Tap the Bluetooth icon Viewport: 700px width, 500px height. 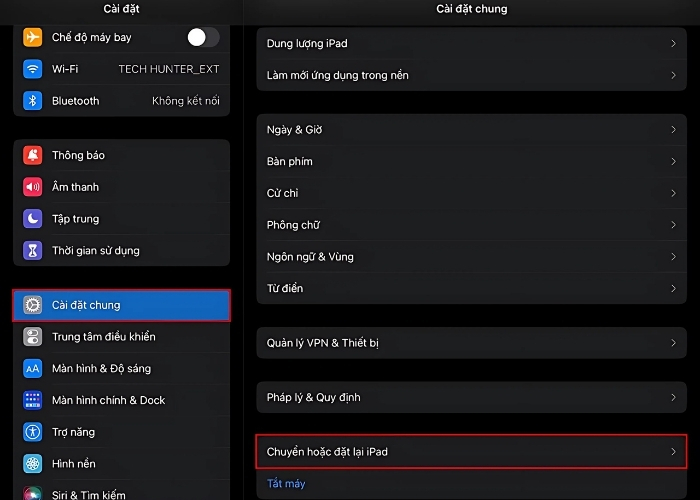click(x=33, y=101)
